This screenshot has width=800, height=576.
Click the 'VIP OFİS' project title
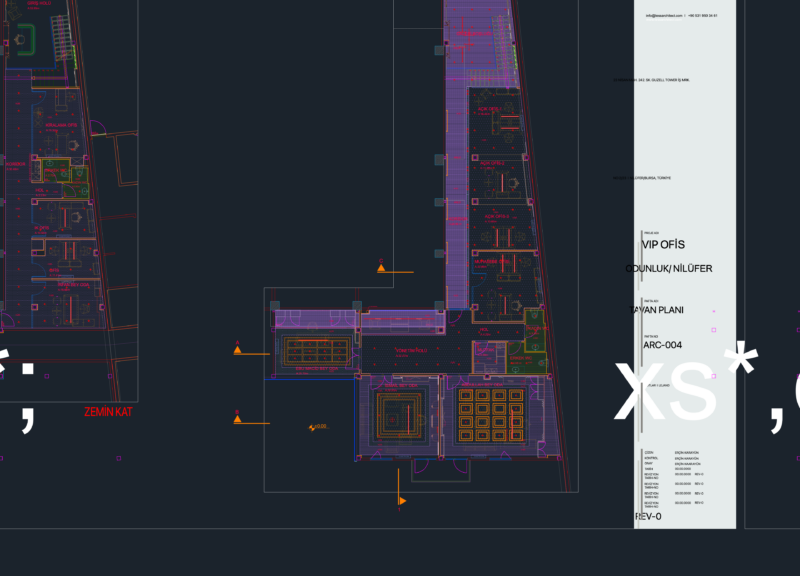[x=663, y=244]
